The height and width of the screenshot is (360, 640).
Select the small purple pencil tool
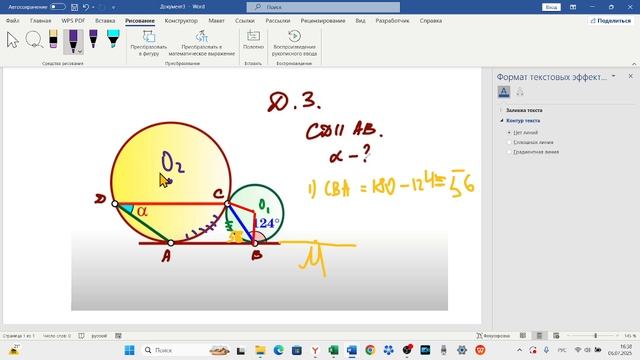point(93,39)
